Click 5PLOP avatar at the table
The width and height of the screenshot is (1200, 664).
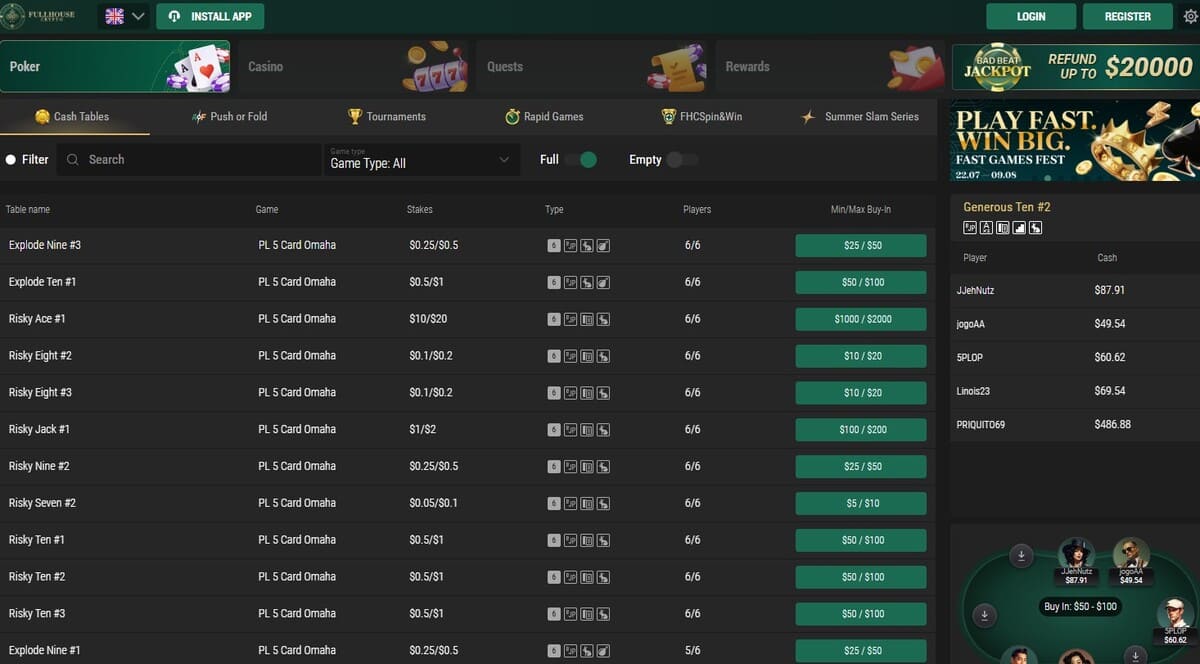[1175, 614]
